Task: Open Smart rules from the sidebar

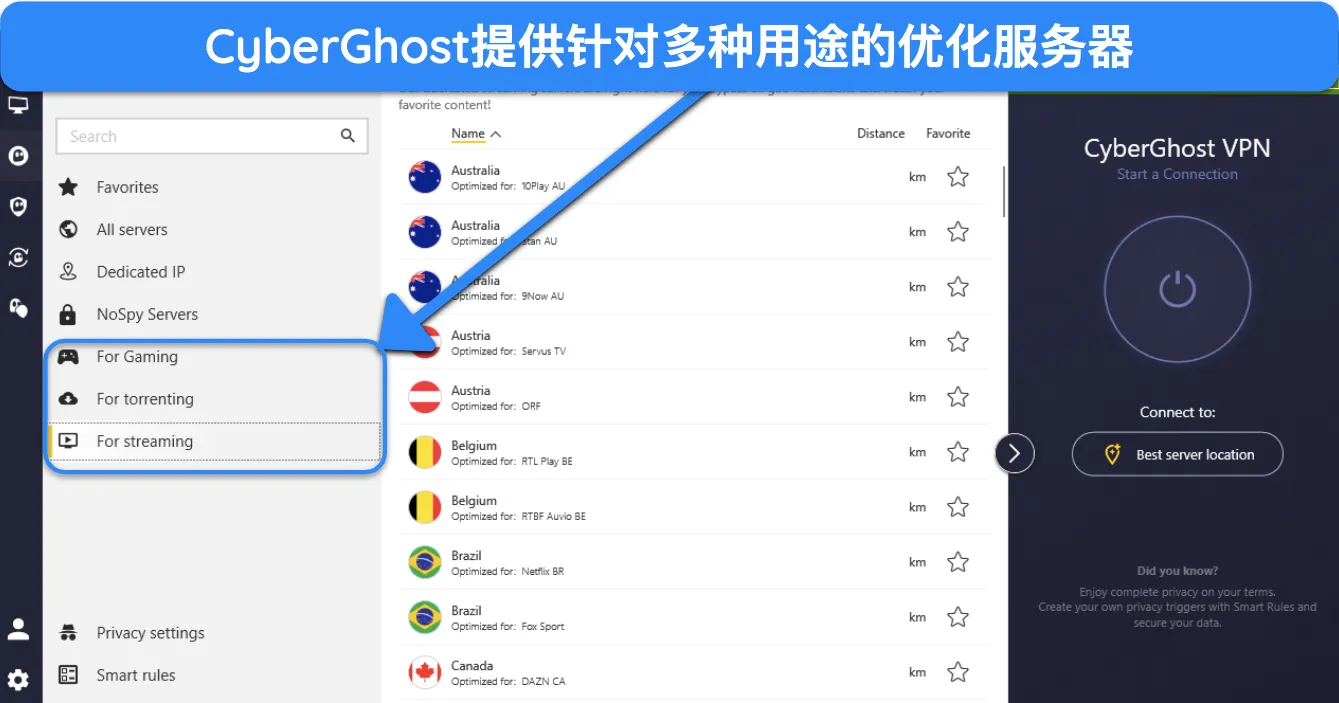Action: [135, 675]
